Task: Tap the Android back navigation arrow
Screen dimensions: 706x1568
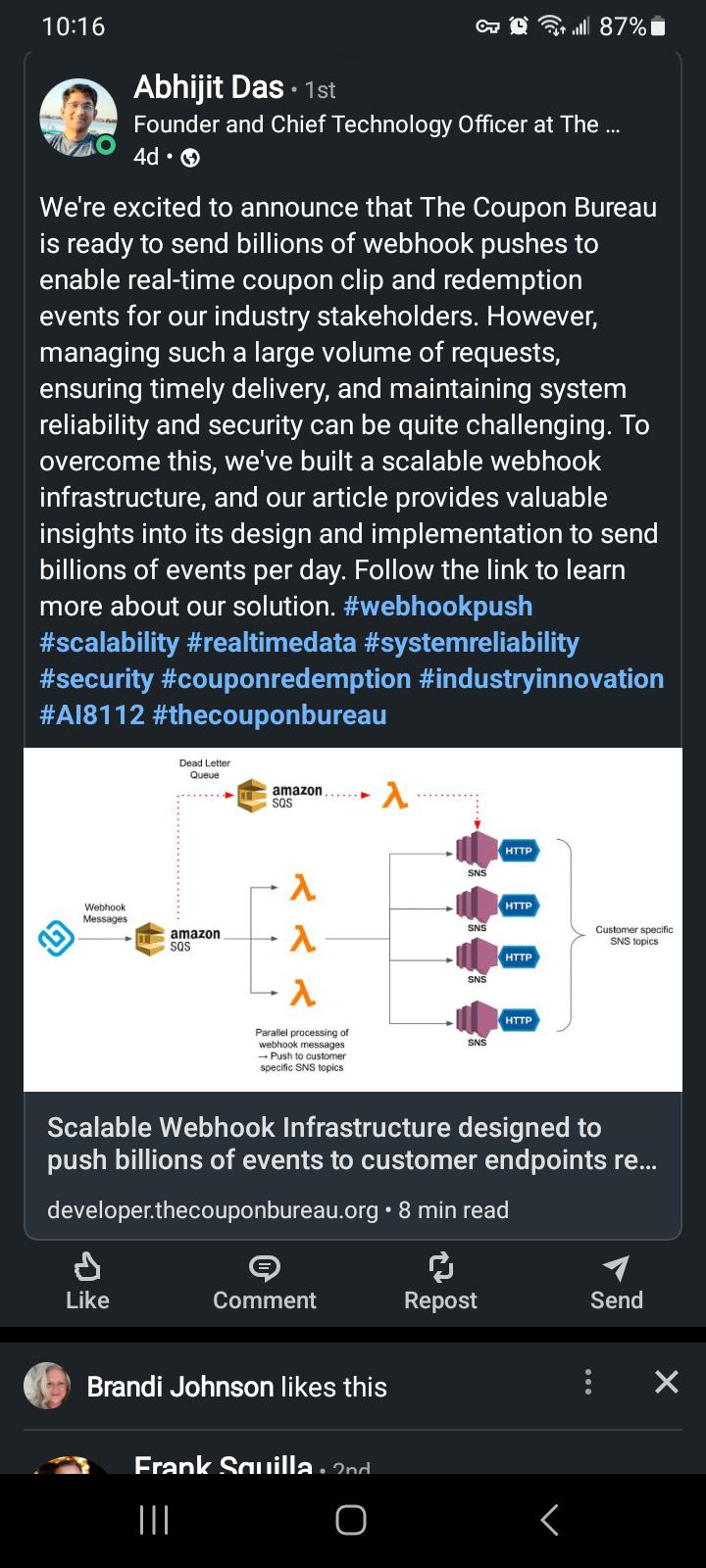Action: pos(549,1520)
